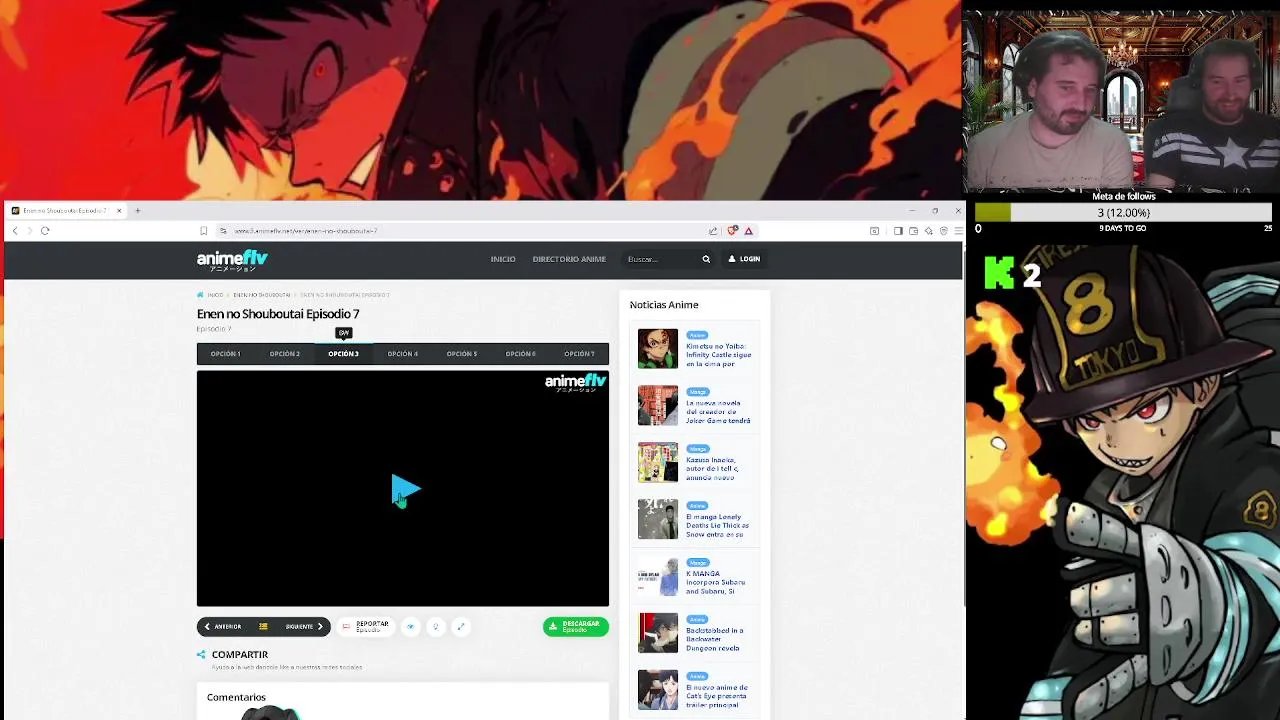The height and width of the screenshot is (720, 1280).
Task: Click the Login button
Action: (744, 259)
